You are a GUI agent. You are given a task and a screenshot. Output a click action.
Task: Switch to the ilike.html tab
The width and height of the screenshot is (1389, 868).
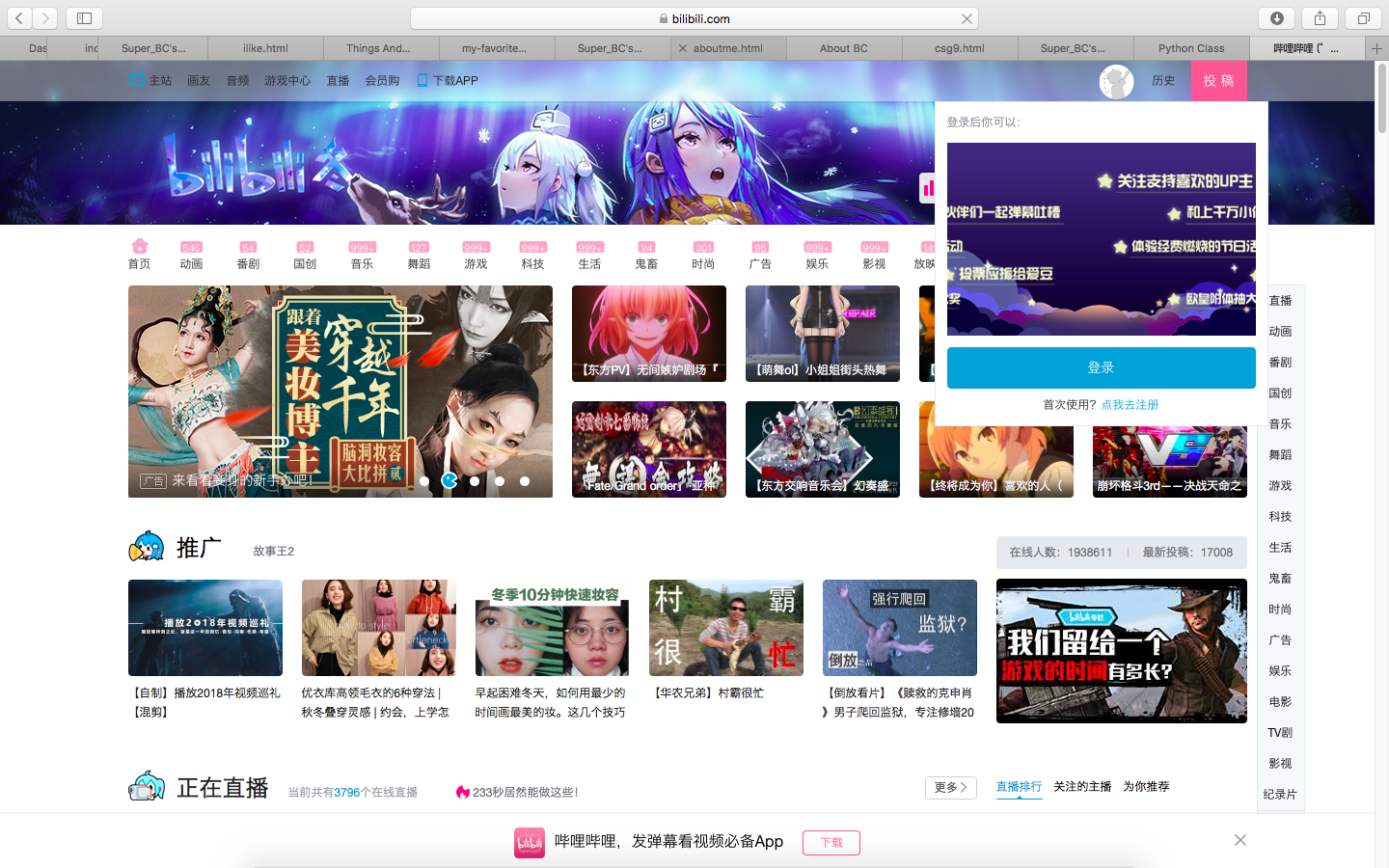265,48
